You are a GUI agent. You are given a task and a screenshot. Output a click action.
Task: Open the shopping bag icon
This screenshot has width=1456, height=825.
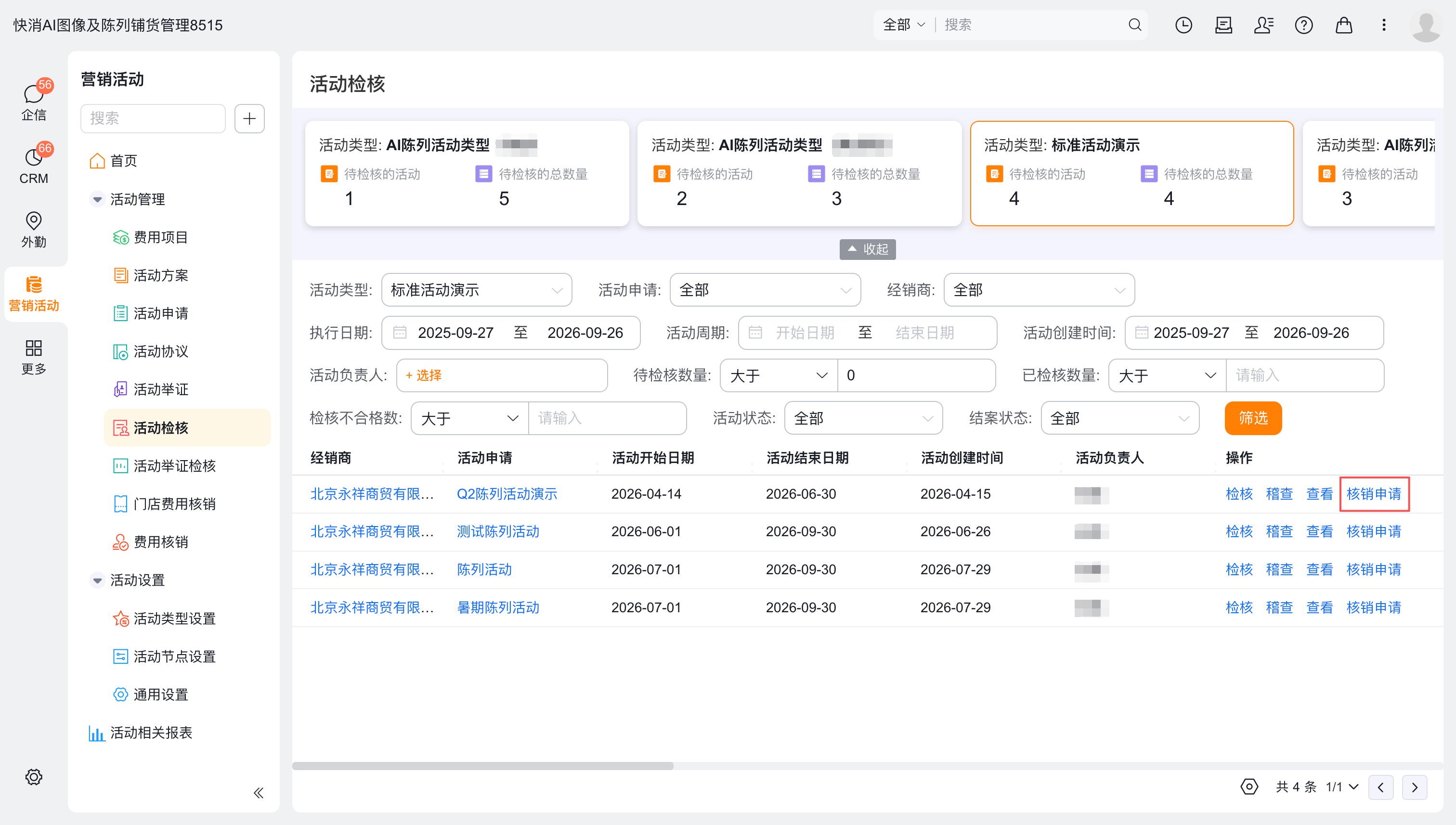point(1344,25)
